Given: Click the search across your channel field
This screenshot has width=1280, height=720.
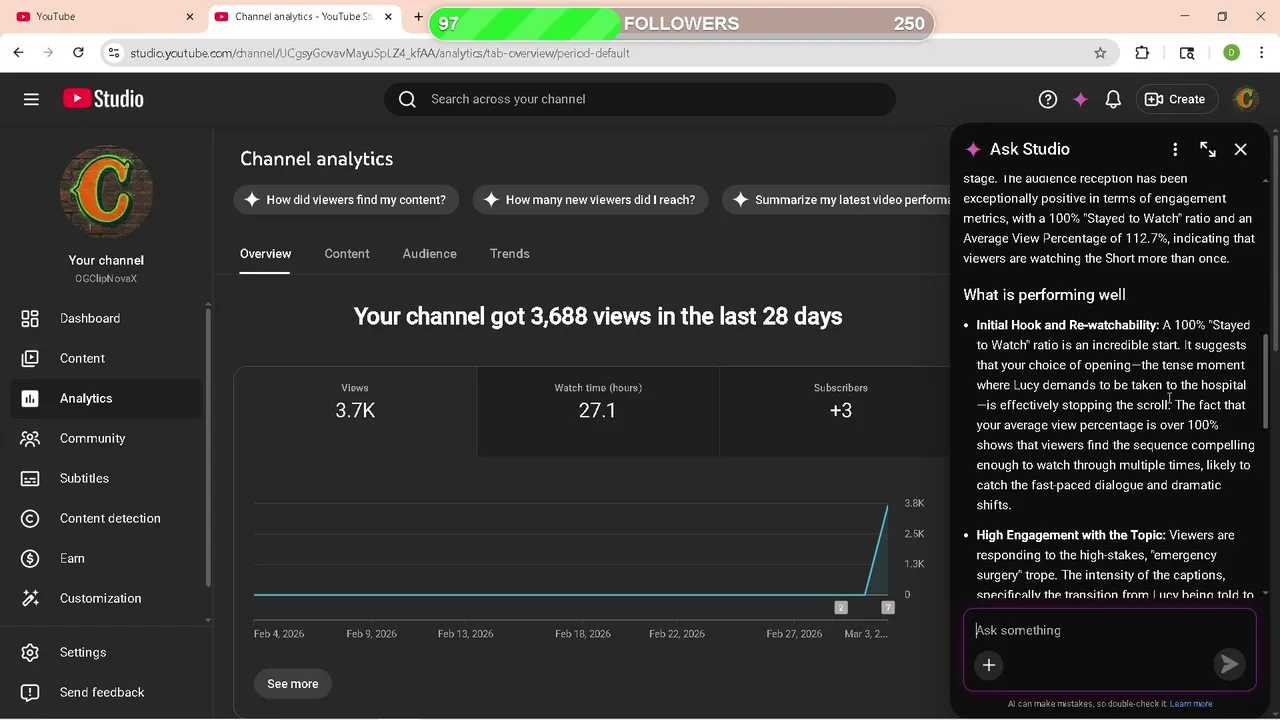Looking at the screenshot, I should (x=640, y=99).
